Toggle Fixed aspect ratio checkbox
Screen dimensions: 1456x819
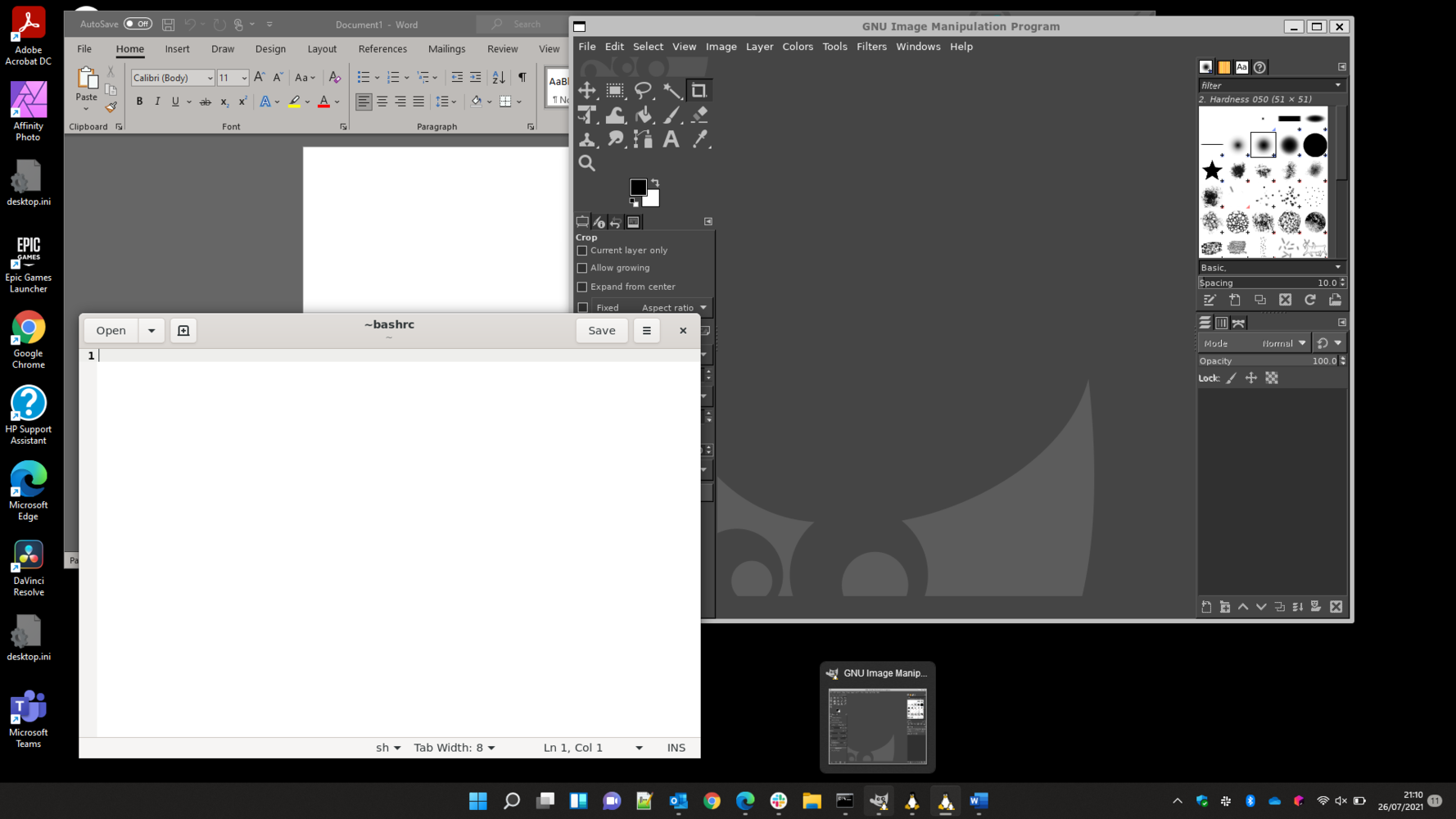(582, 308)
